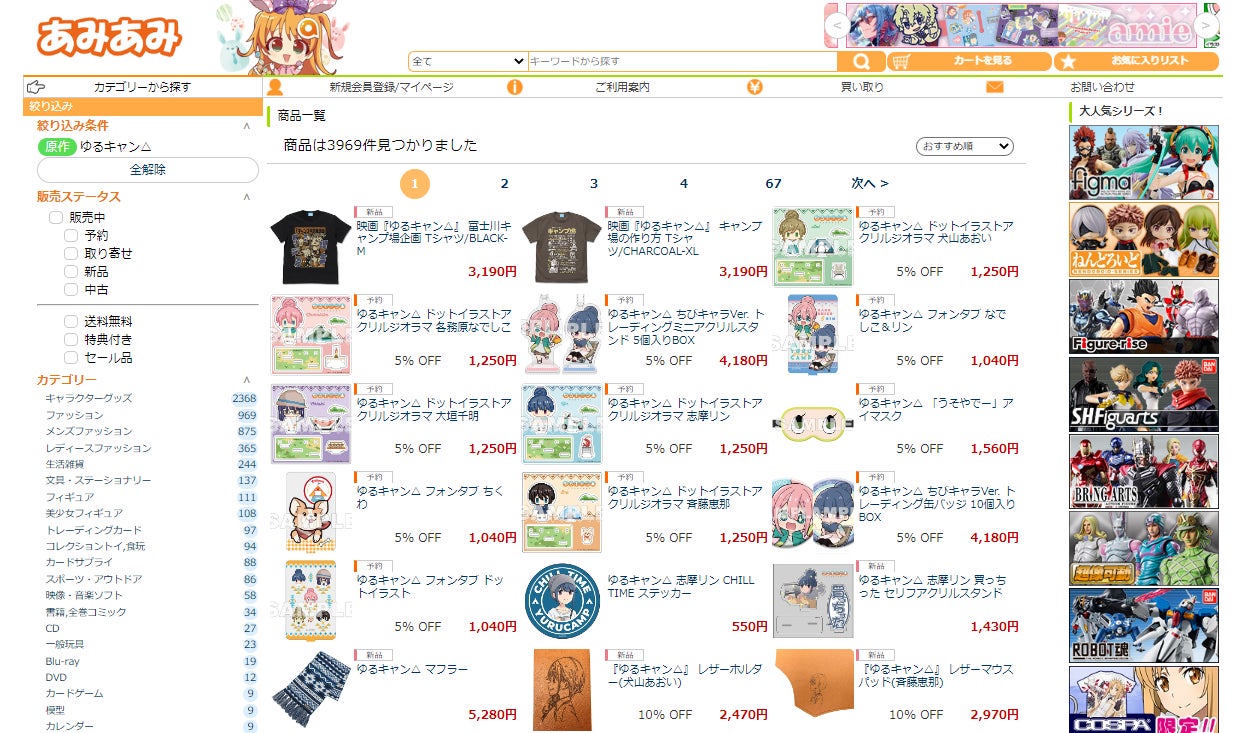1252x733 pixels.
Task: Click the 買い取り yen icon
Action: pos(755,87)
